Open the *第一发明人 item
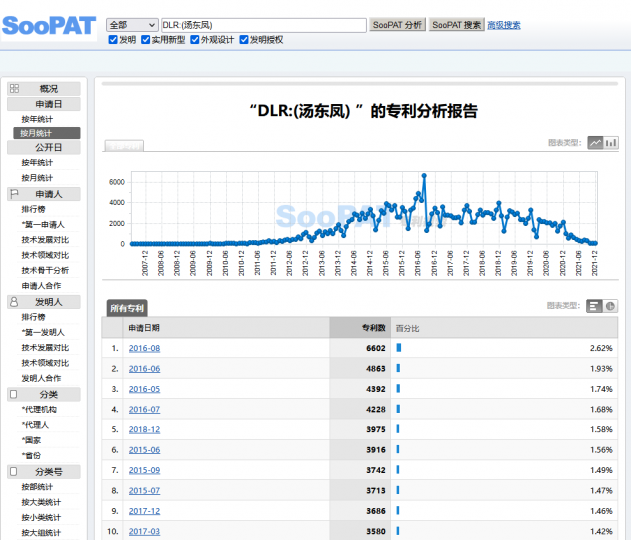631x540 pixels. pyautogui.click(x=43, y=332)
